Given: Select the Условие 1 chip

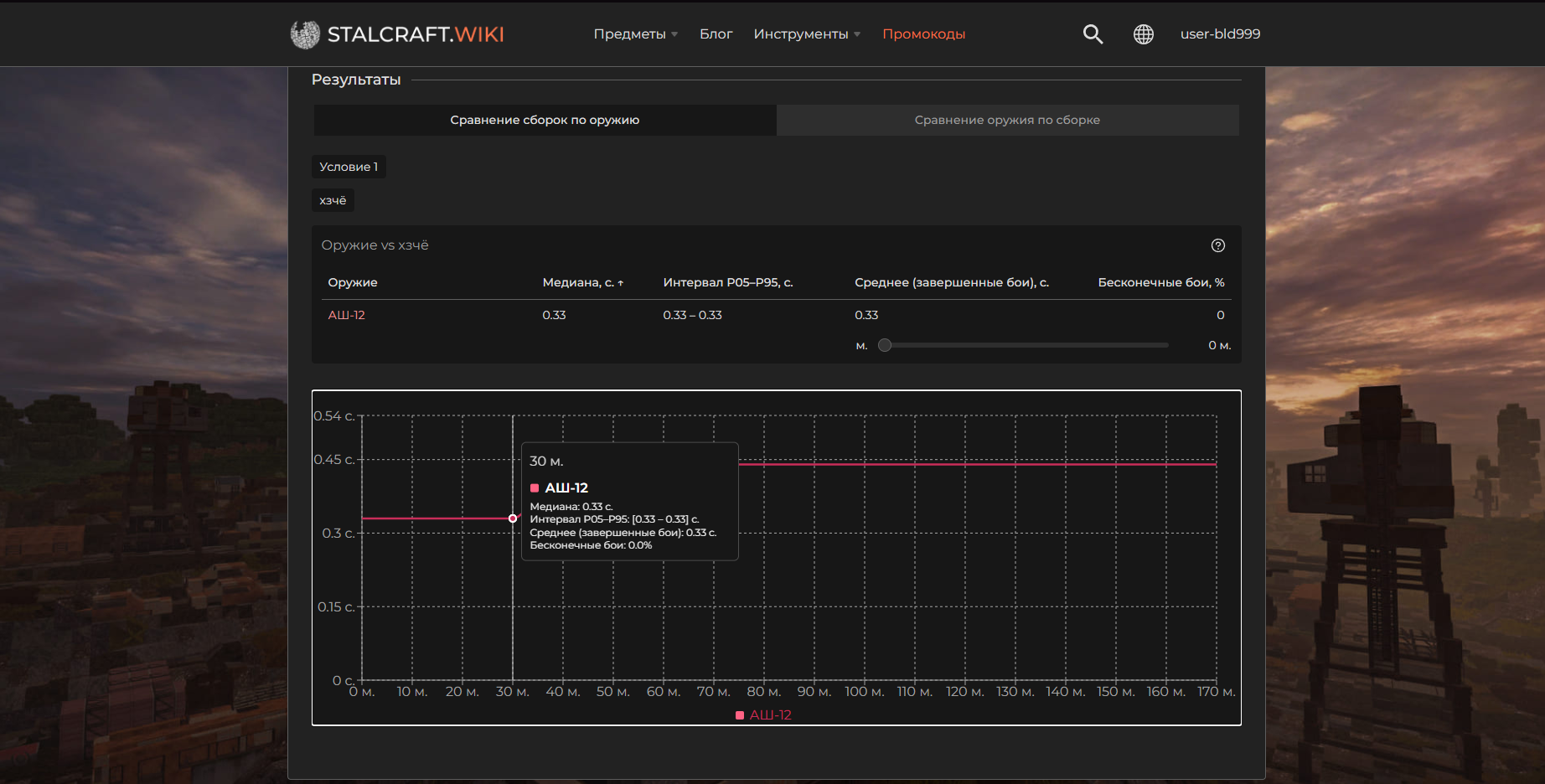Looking at the screenshot, I should point(349,167).
